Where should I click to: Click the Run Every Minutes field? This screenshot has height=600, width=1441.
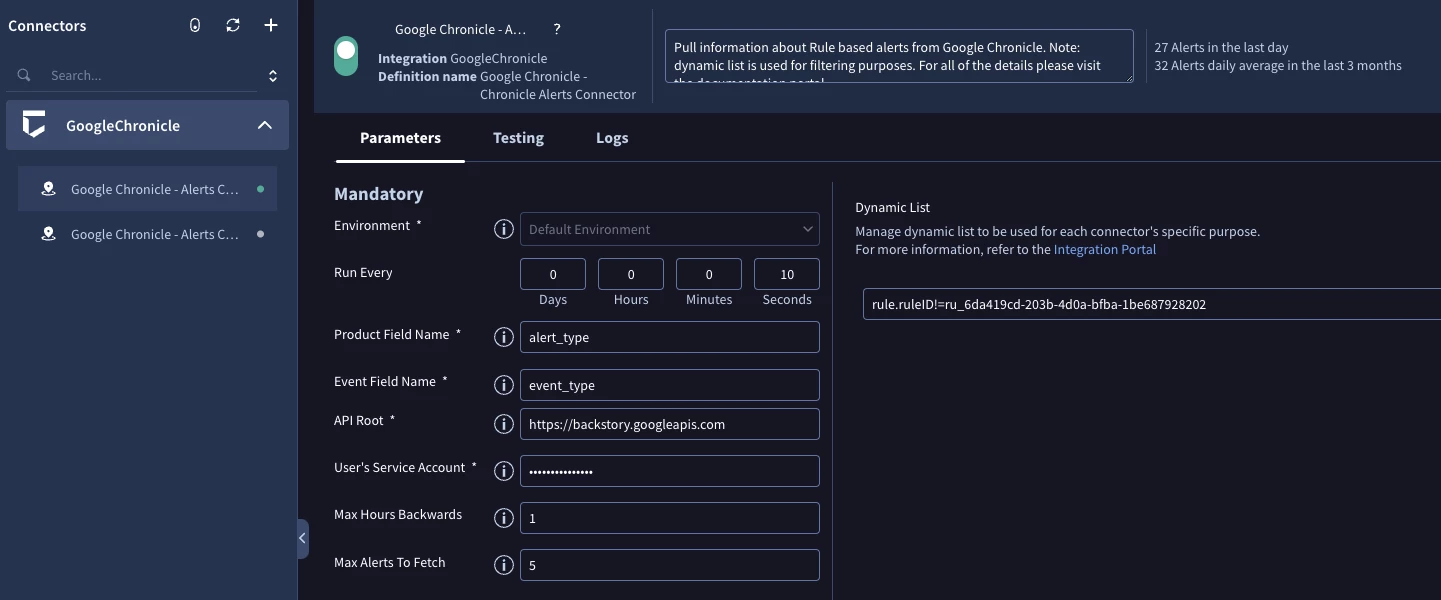tap(709, 274)
